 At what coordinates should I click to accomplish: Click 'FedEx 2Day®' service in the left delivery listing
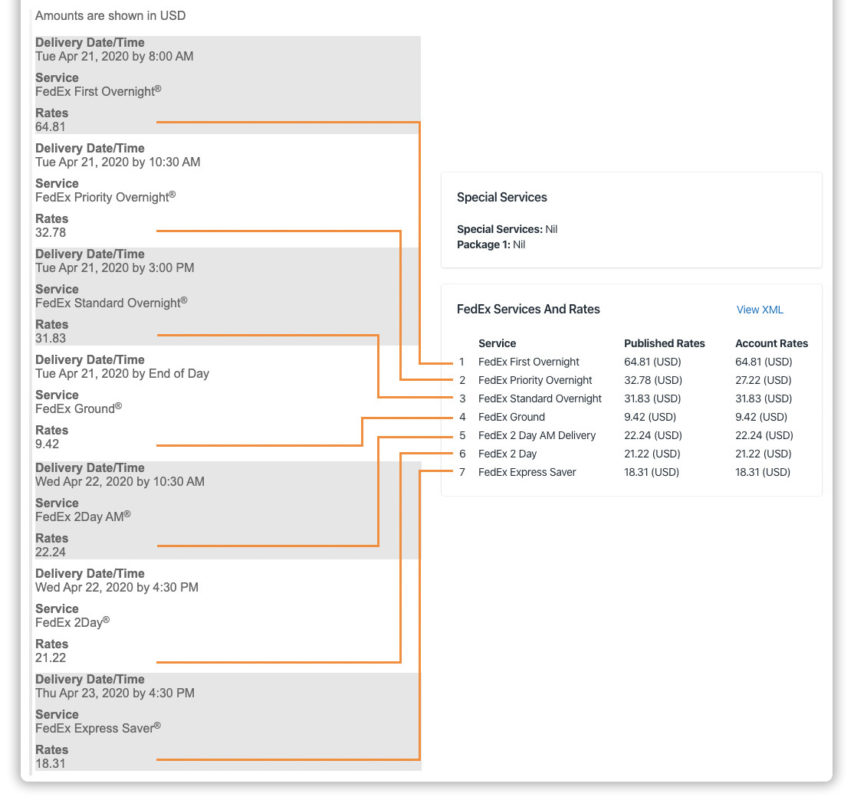coord(72,622)
